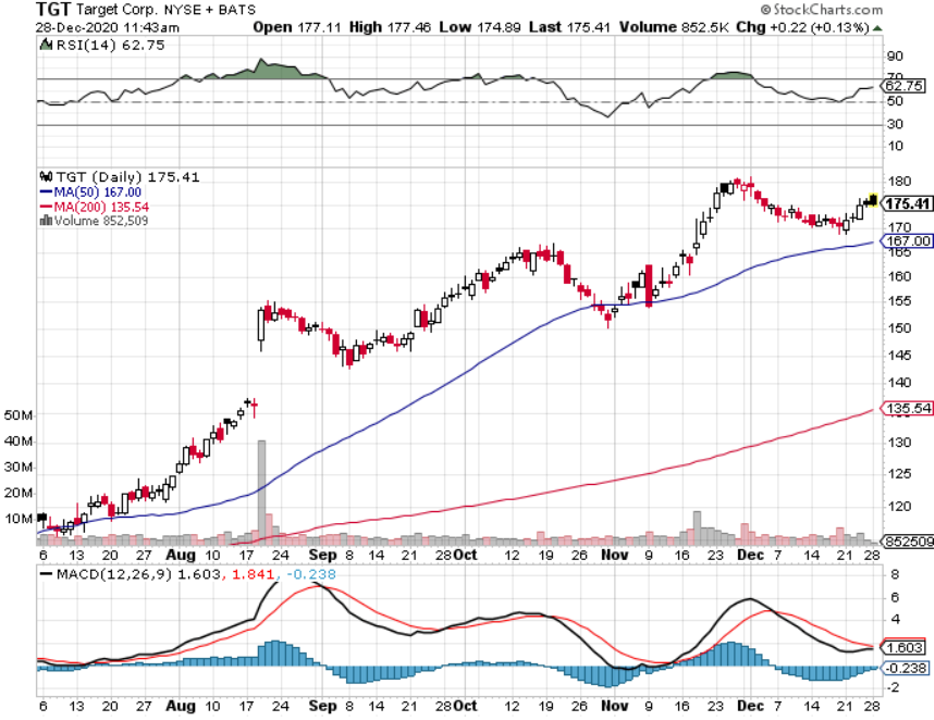Click the 167.00 MA(50) value tag

pyautogui.click(x=907, y=241)
